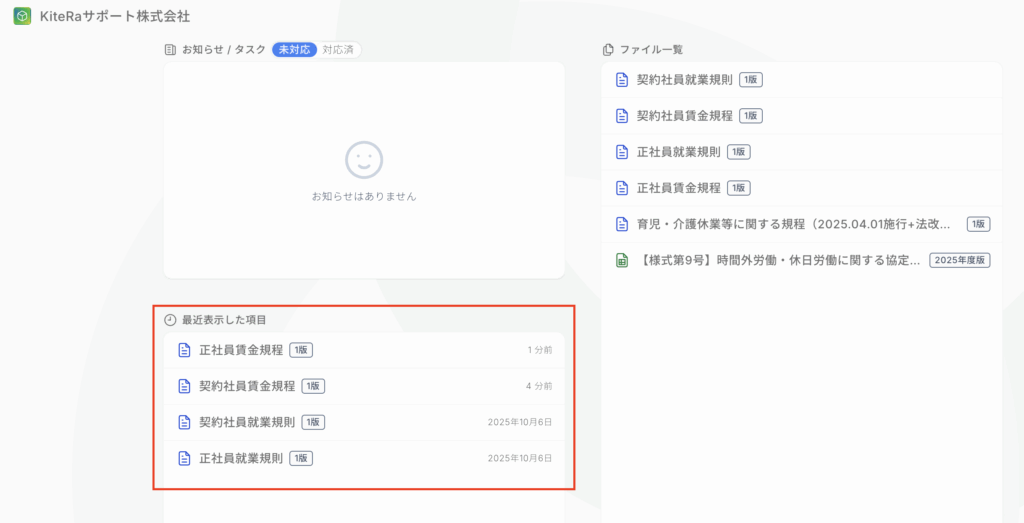Click 1版 badge next to 育児・介護休業等 規程
Screen dimensions: 1024x523
point(978,224)
